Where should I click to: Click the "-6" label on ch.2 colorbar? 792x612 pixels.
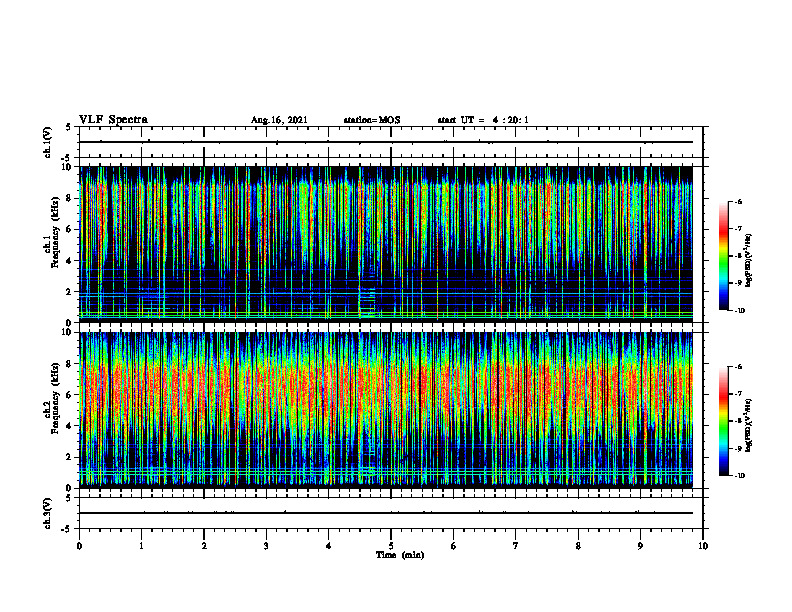click(738, 367)
